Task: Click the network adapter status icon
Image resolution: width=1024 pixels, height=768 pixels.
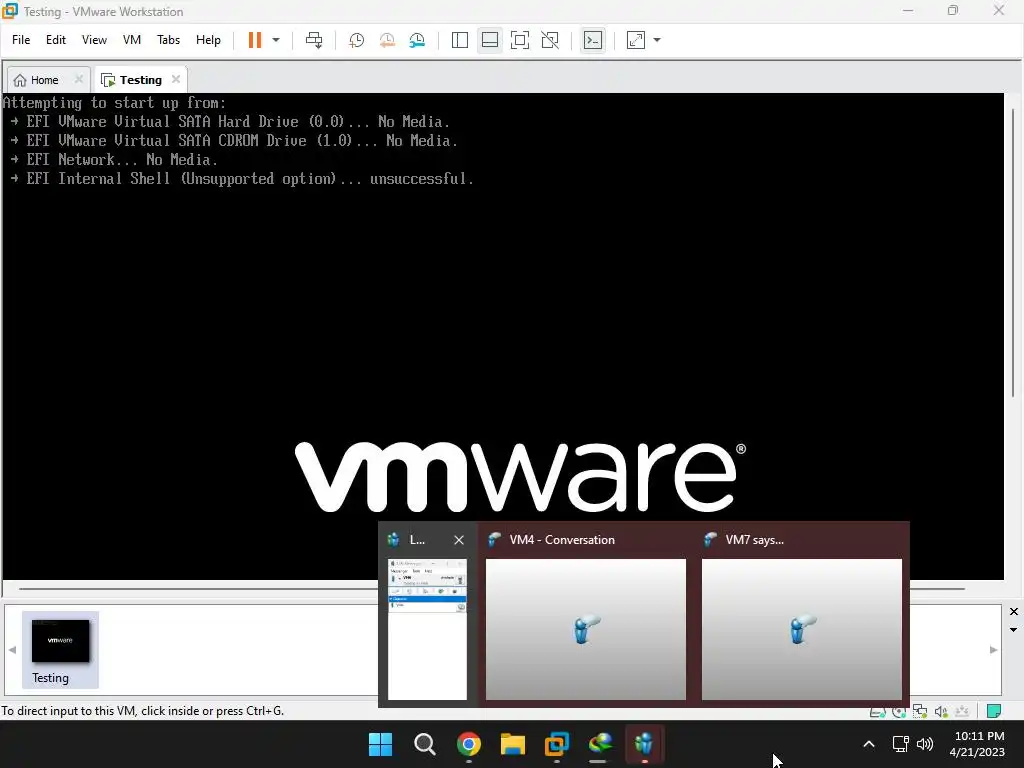Action: click(920, 711)
